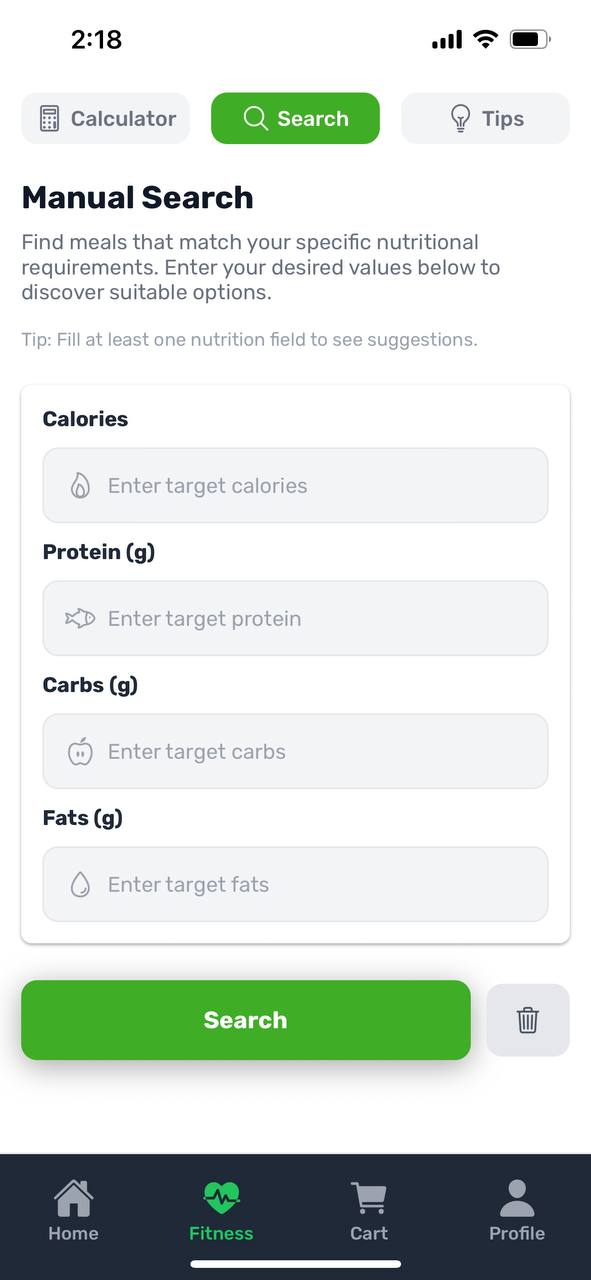Tap the droplet icon in the Fats field
The width and height of the screenshot is (591, 1280).
click(x=80, y=884)
